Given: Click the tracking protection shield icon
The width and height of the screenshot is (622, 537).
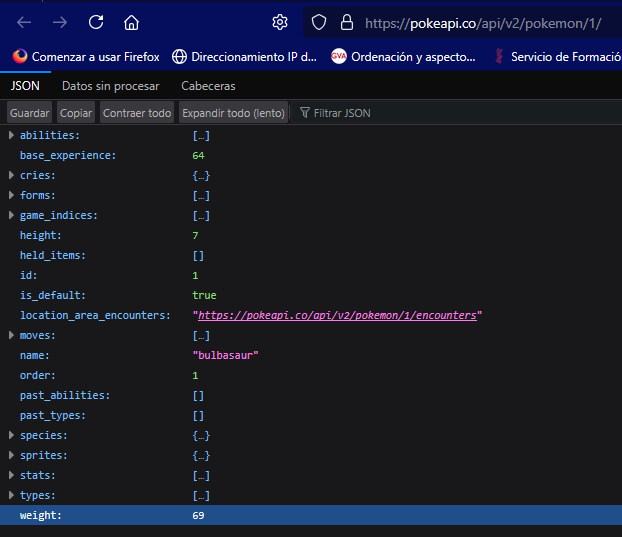Looking at the screenshot, I should coord(319,23).
